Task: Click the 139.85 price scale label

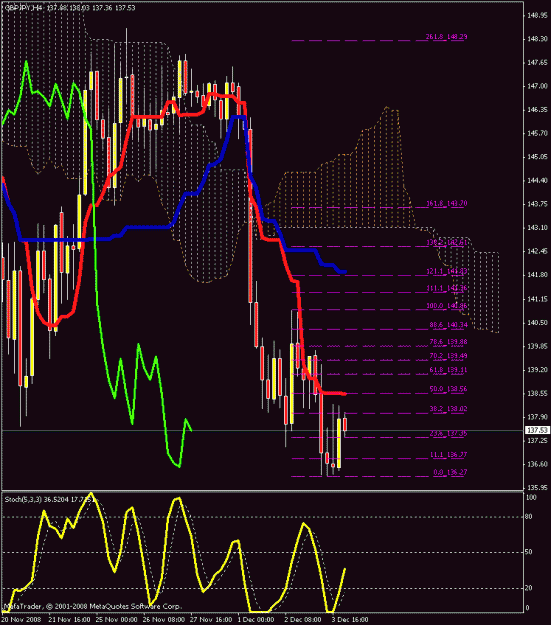Action: pyautogui.click(x=537, y=346)
